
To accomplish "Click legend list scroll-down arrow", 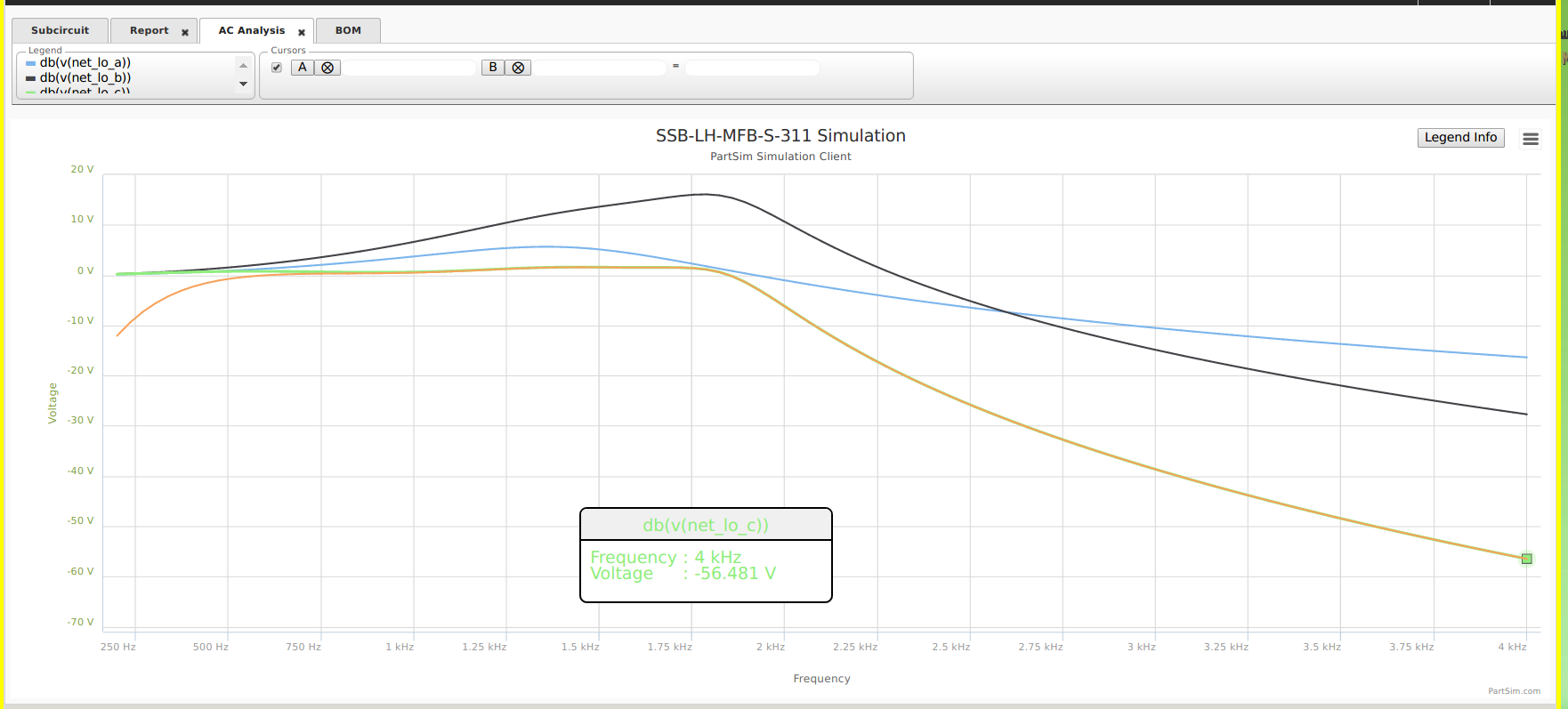I will point(243,84).
